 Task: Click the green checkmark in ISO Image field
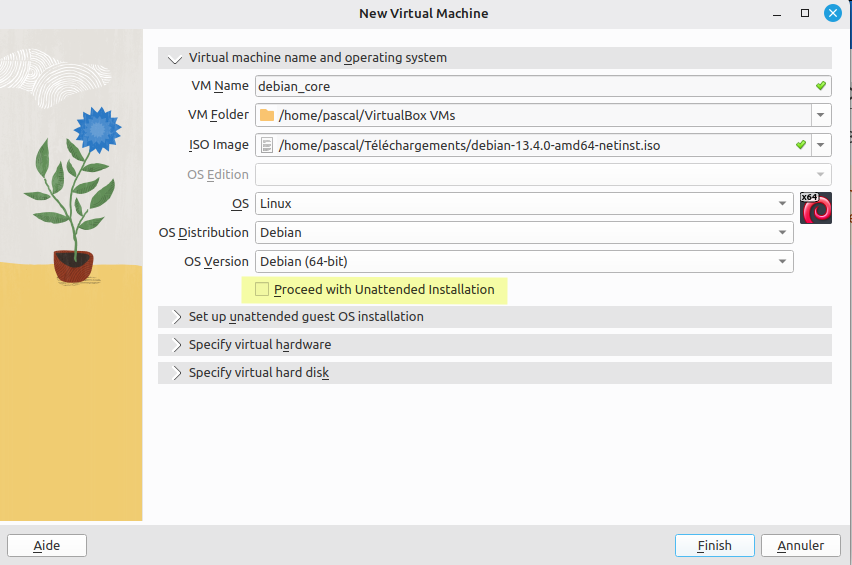[800, 145]
